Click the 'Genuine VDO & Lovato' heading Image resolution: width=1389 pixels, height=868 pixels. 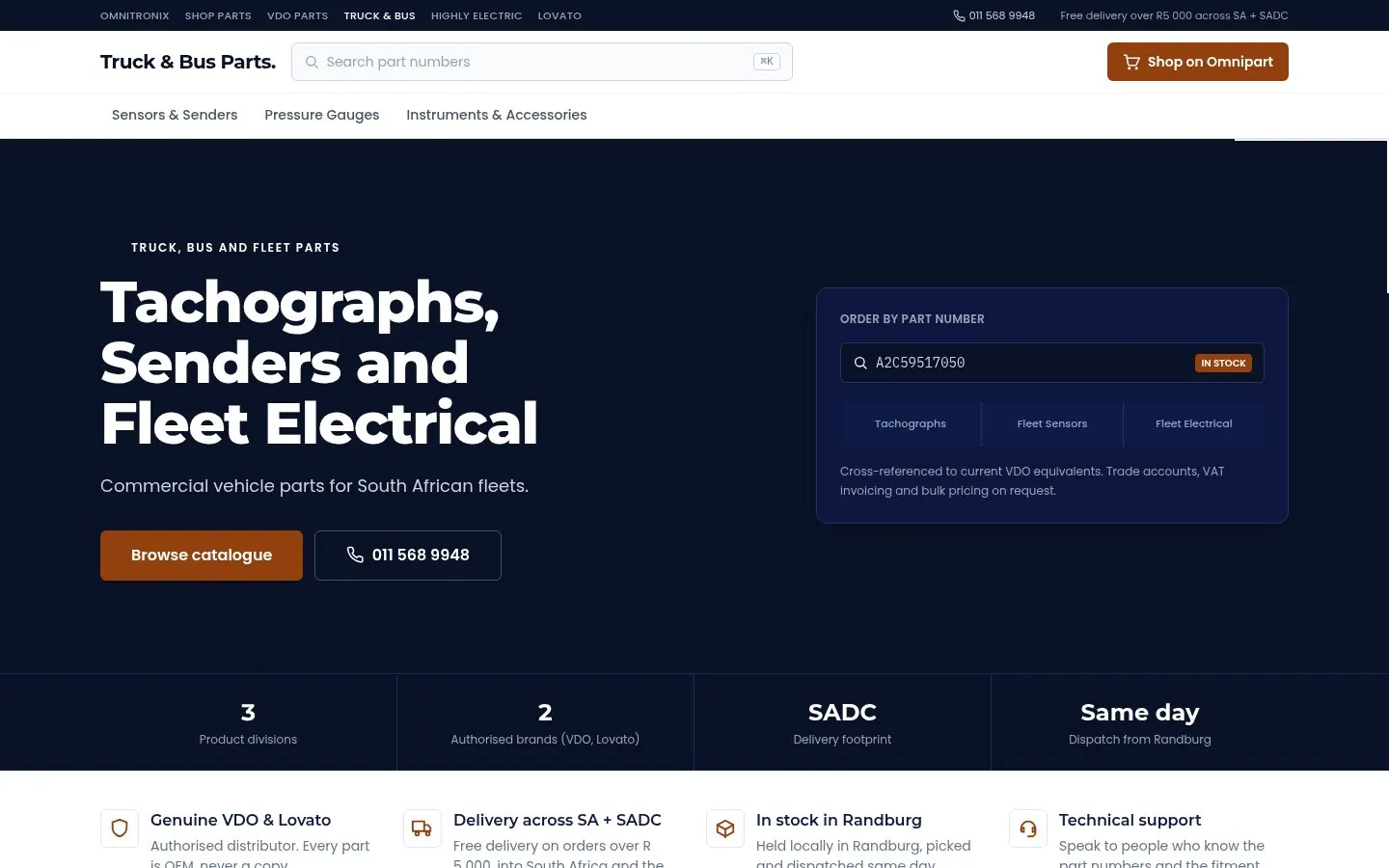[x=241, y=820]
